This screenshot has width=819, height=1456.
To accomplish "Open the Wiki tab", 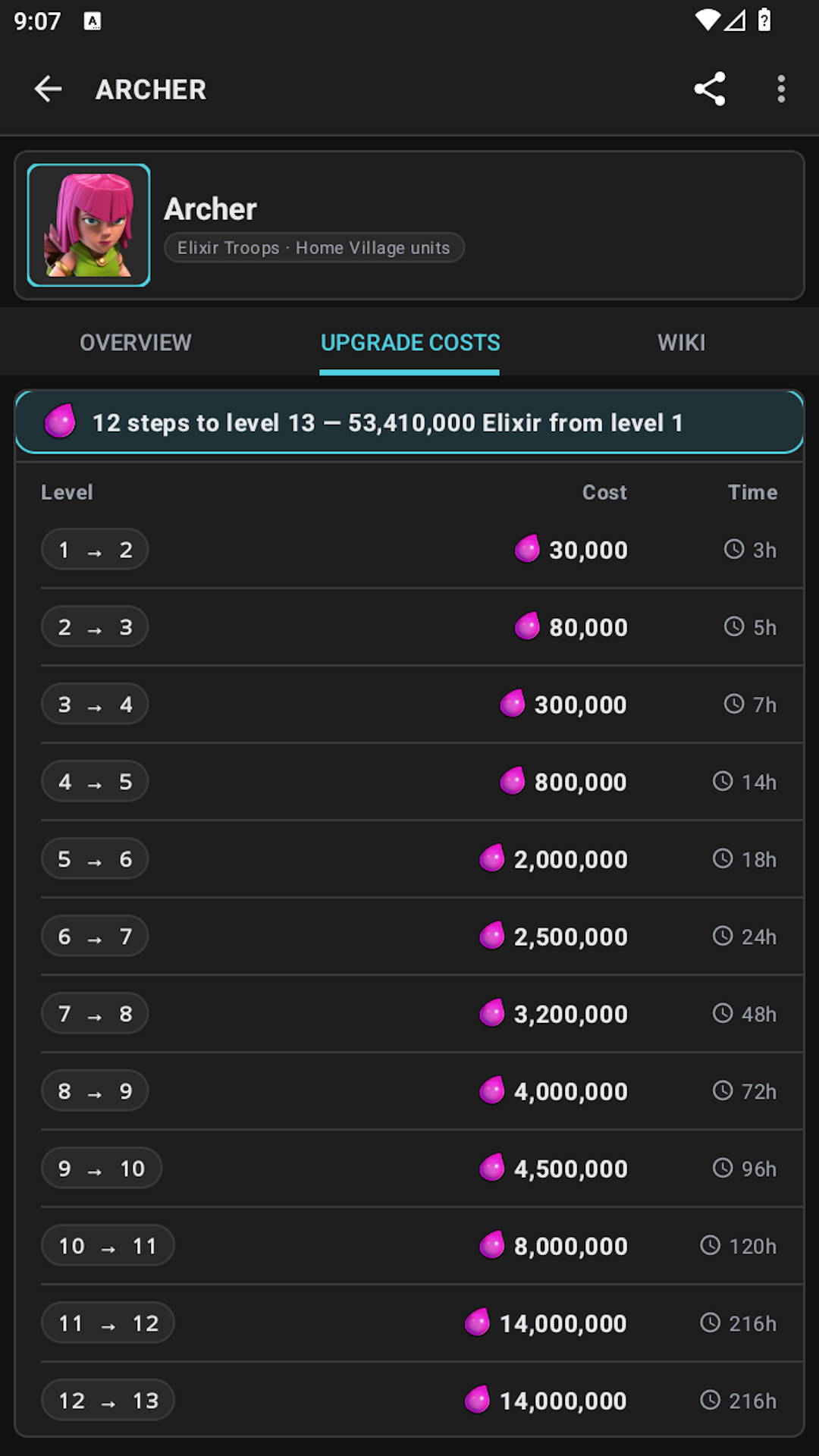I will 682,343.
